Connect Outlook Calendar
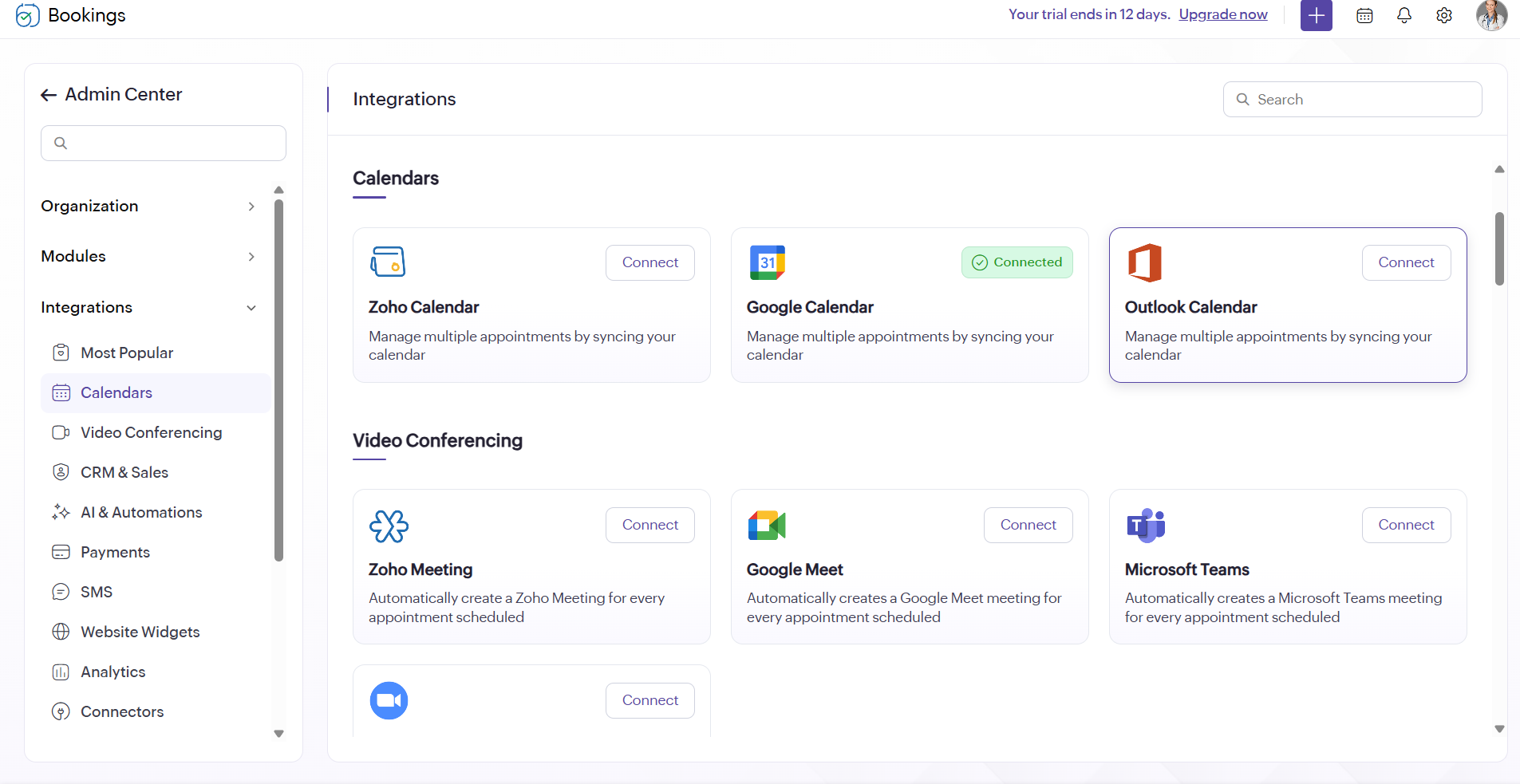The width and height of the screenshot is (1520, 784). [1407, 262]
